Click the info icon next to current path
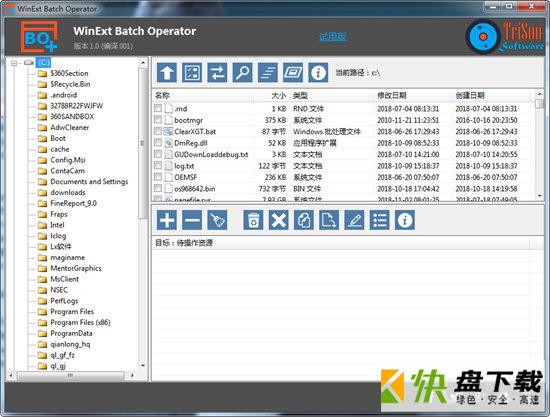 [x=318, y=73]
